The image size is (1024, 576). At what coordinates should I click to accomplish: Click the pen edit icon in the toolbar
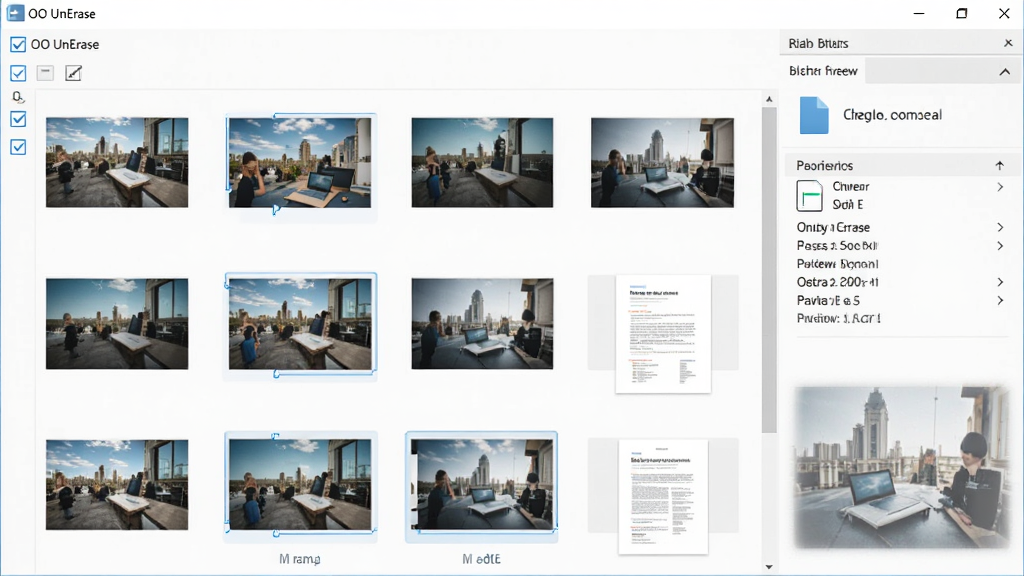(73, 73)
